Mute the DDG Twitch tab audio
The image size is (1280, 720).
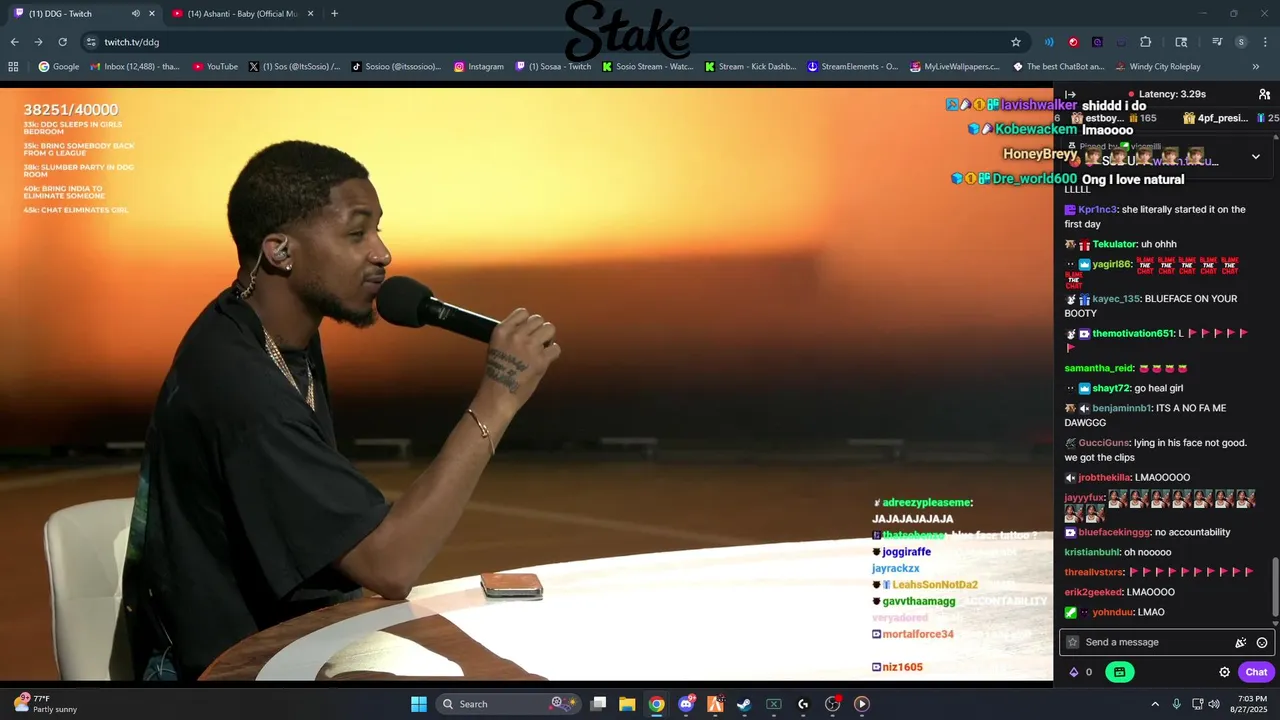click(135, 14)
